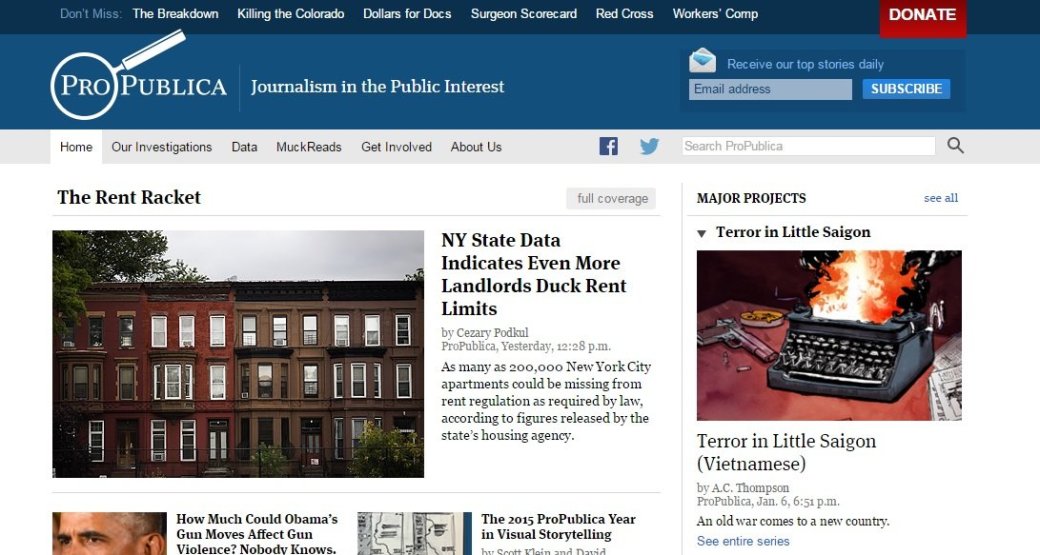Go to the Data section
This screenshot has height=555, width=1040.
[244, 147]
